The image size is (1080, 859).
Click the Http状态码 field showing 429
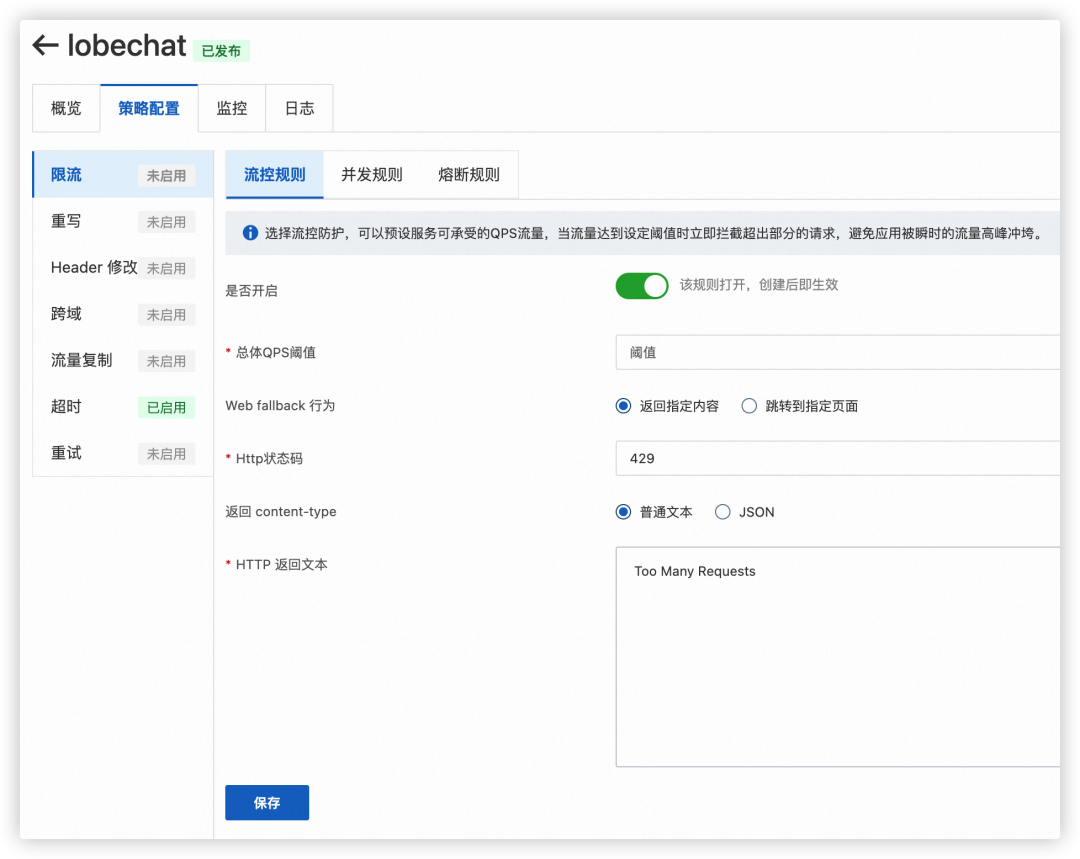[x=838, y=459]
